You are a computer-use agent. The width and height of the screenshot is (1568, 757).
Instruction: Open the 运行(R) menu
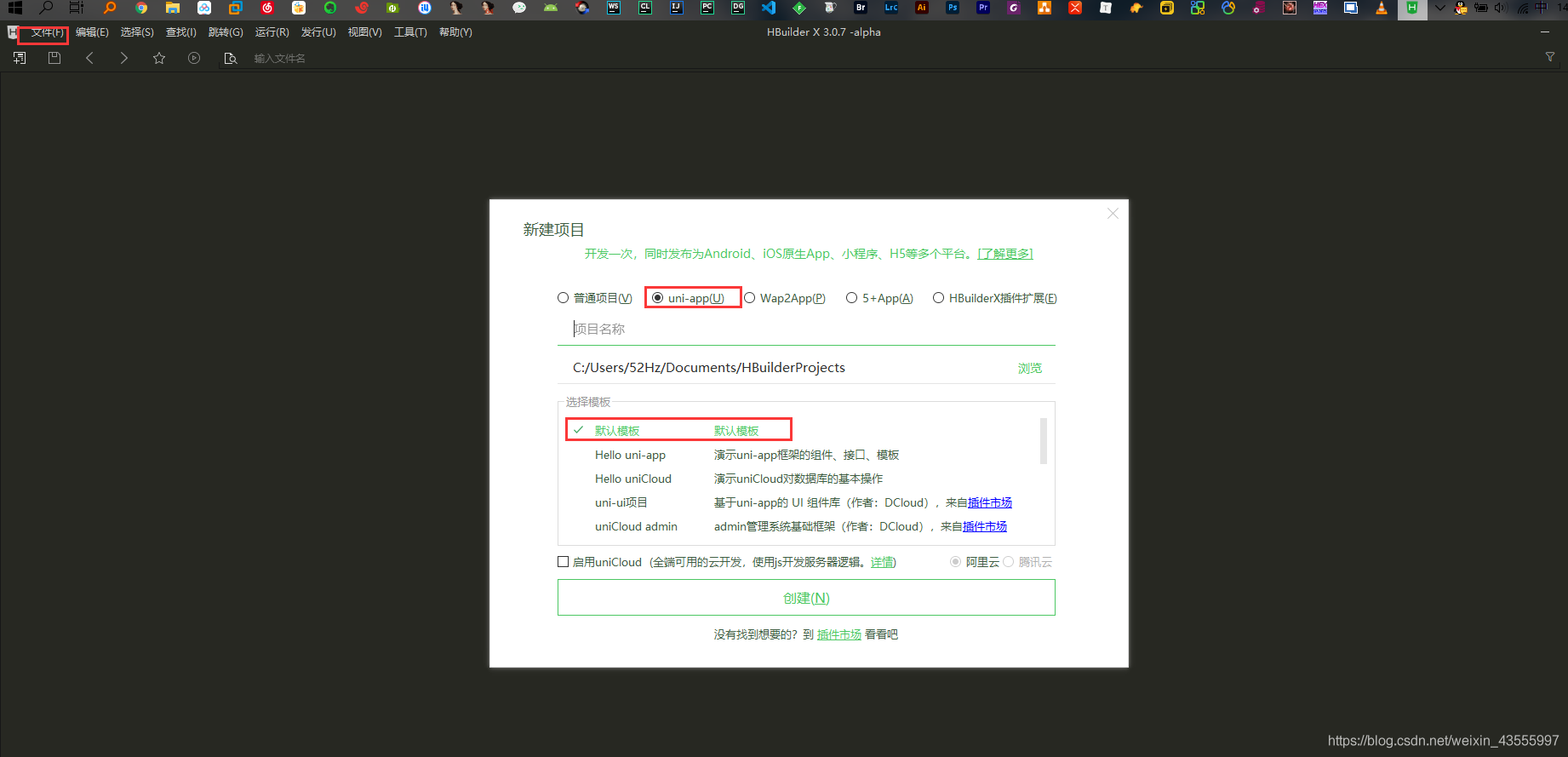pyautogui.click(x=272, y=32)
